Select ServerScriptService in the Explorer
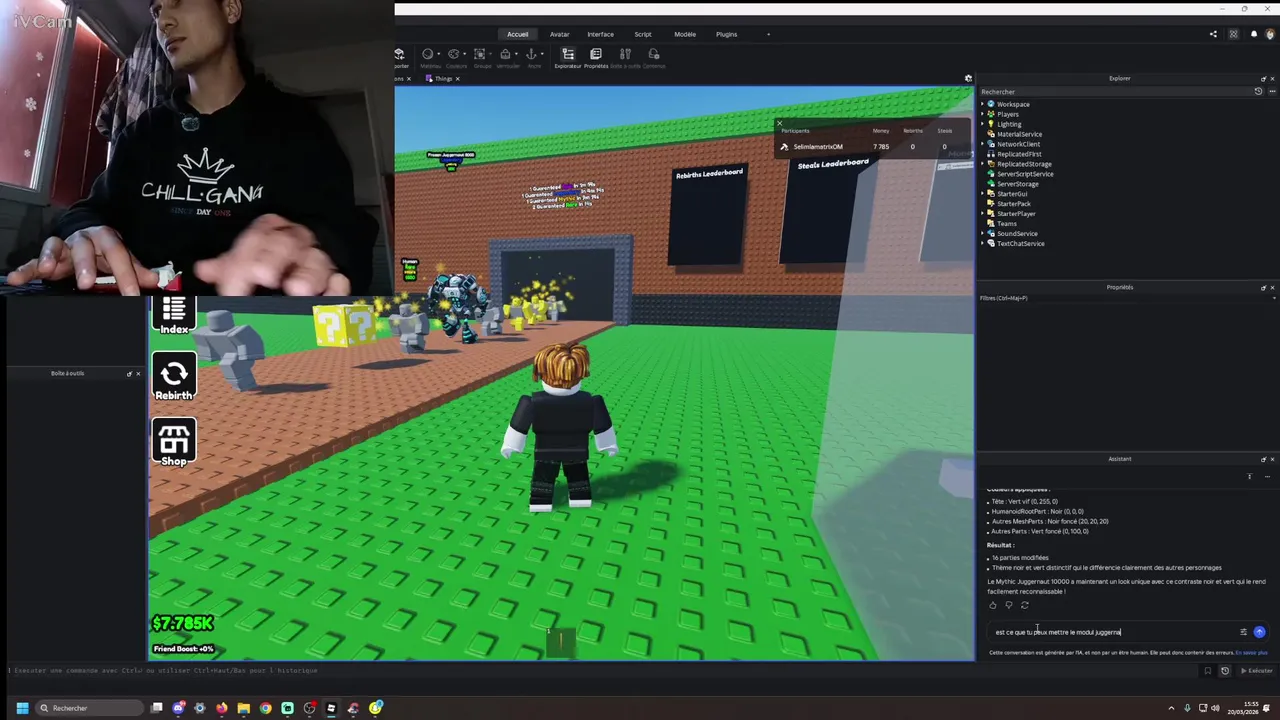This screenshot has width=1280, height=720. click(x=1025, y=174)
